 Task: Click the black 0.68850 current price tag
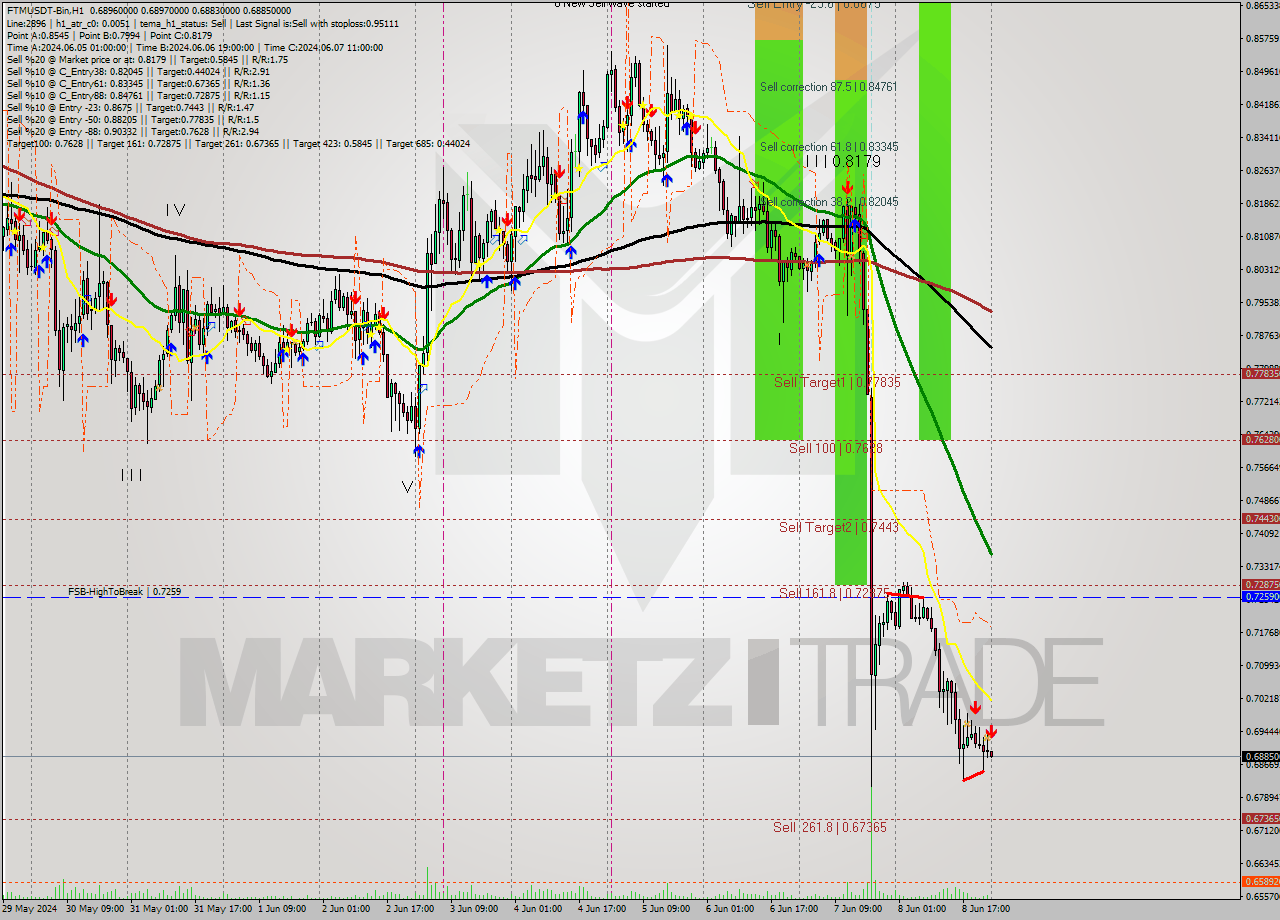1260,756
